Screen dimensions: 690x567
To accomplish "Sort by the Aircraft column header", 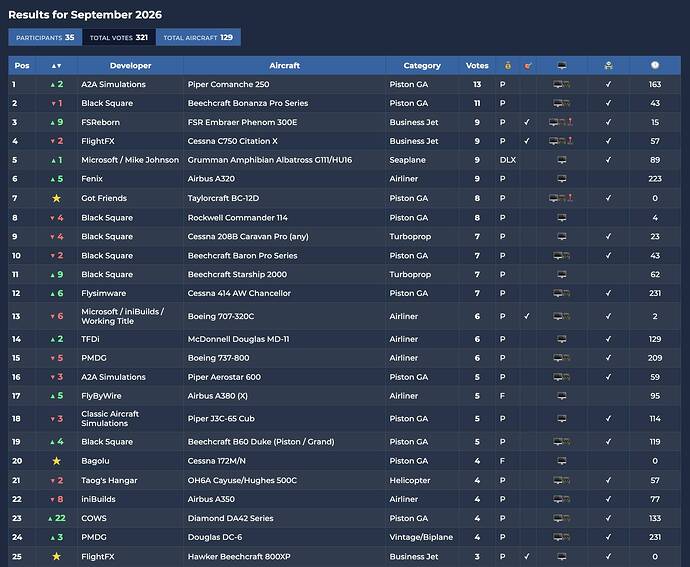I will coord(285,66).
